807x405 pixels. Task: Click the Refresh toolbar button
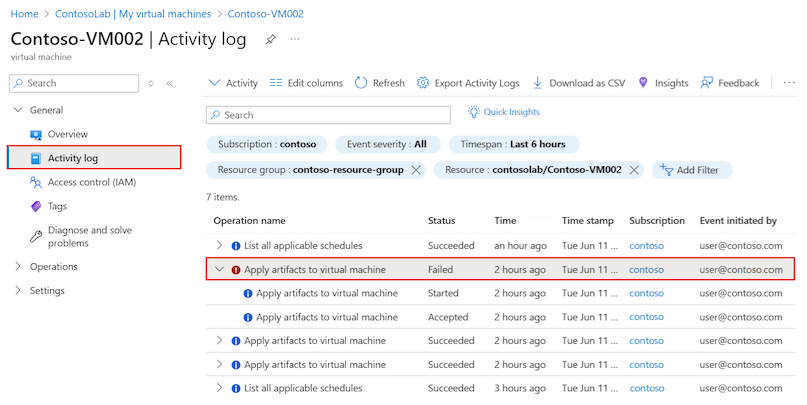click(380, 83)
